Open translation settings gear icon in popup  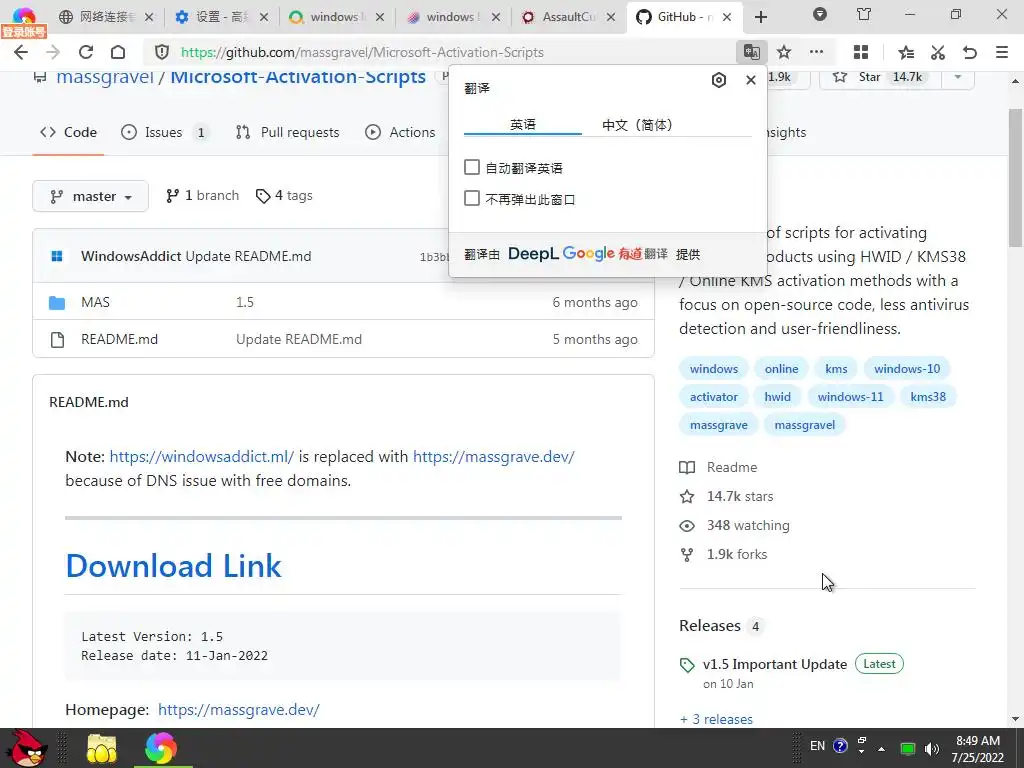(718, 80)
